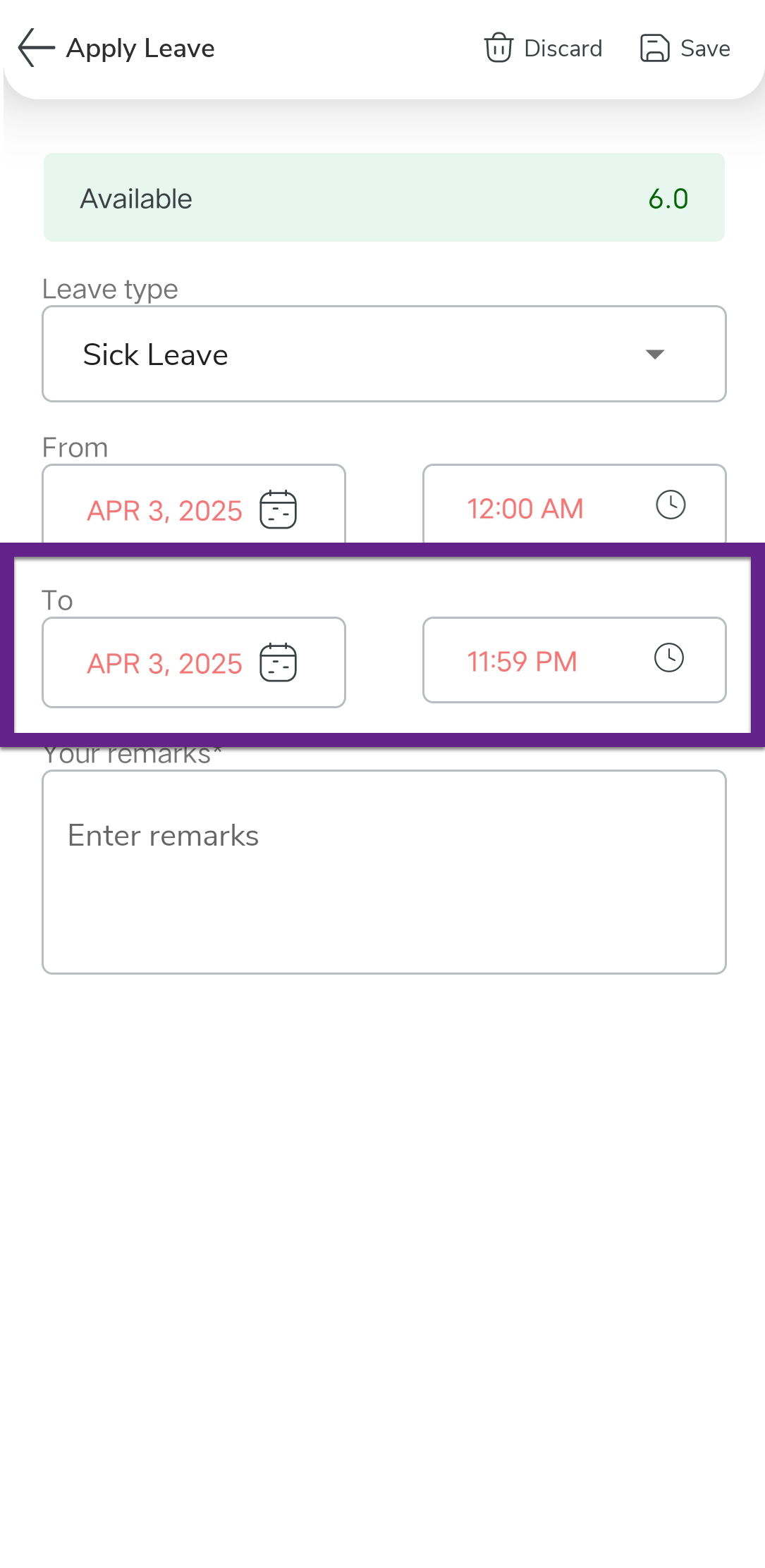765x1568 pixels.
Task: Open the To time clock icon
Action: tap(669, 658)
